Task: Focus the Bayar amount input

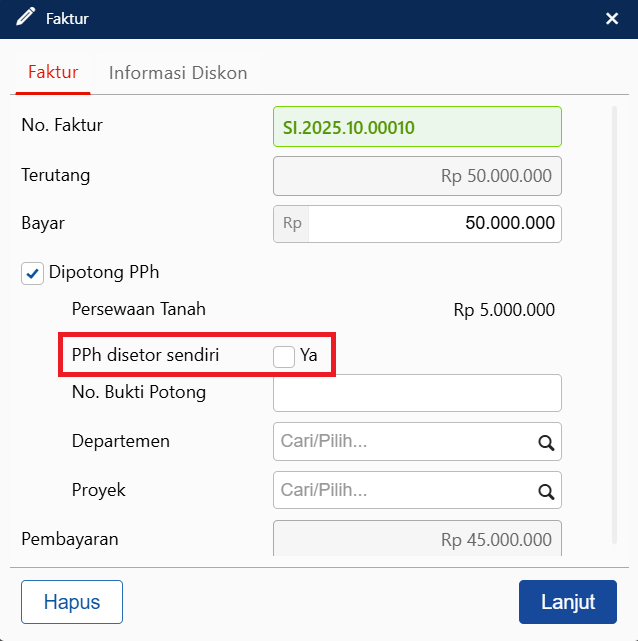Action: [x=434, y=224]
